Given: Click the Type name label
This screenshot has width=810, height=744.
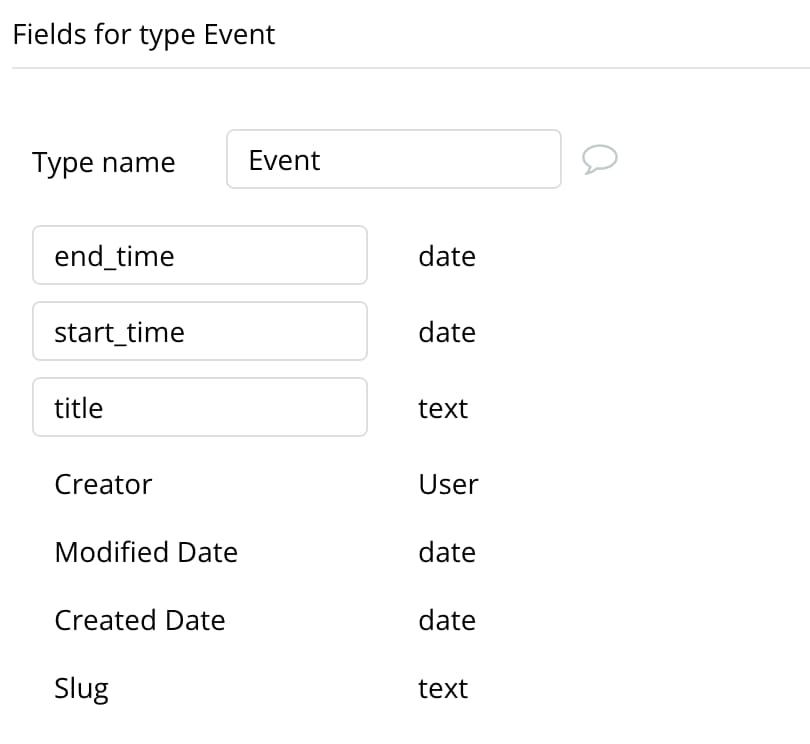Looking at the screenshot, I should click(x=103, y=163).
